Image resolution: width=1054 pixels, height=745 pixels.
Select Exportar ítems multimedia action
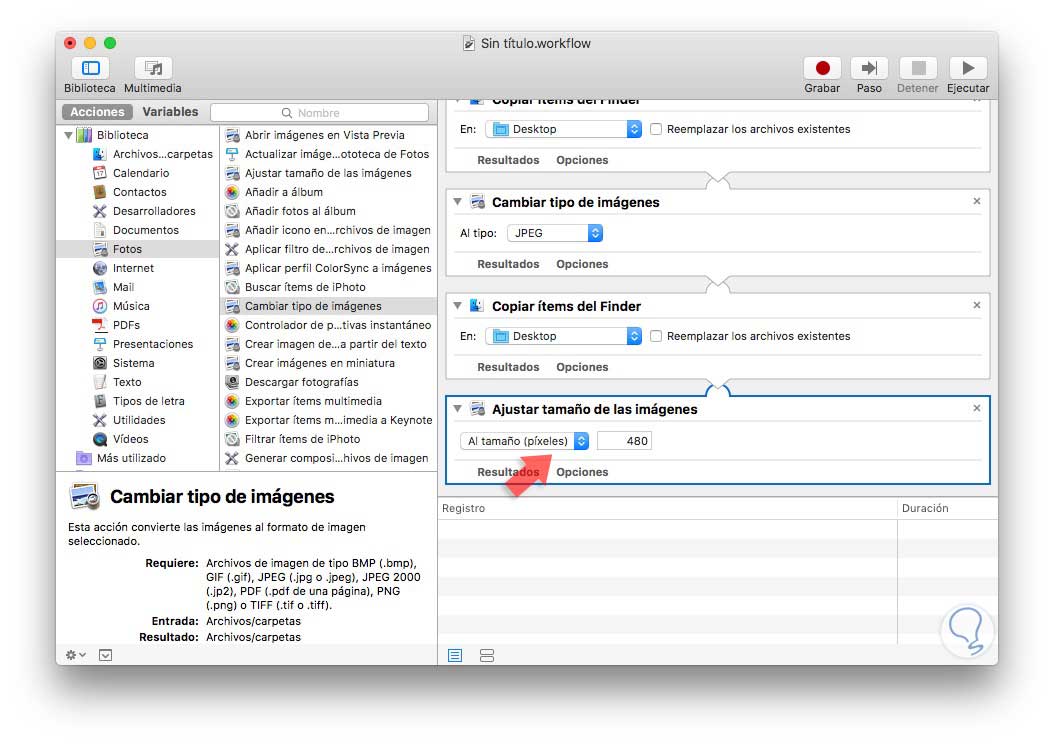point(313,401)
